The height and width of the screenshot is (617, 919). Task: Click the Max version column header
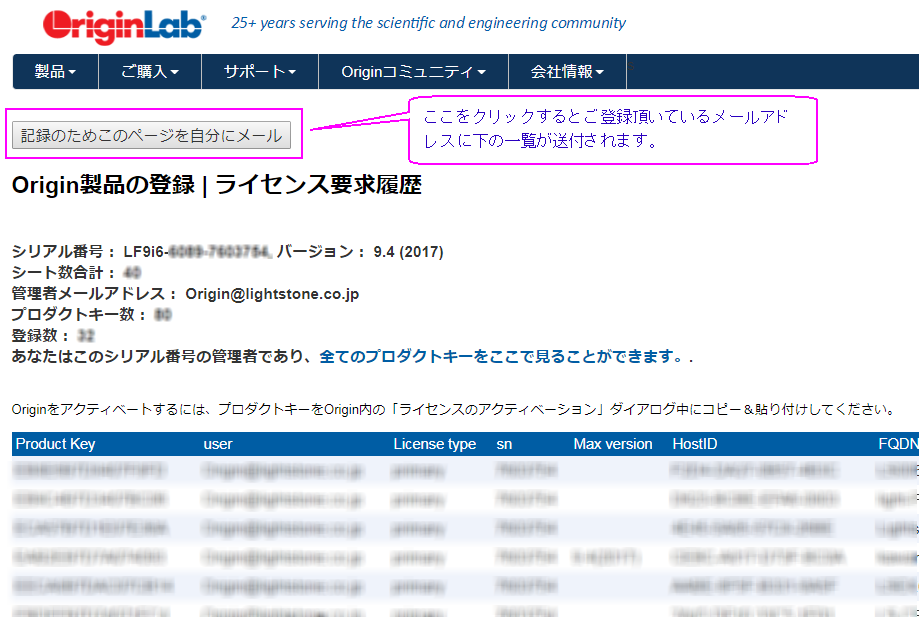click(612, 444)
